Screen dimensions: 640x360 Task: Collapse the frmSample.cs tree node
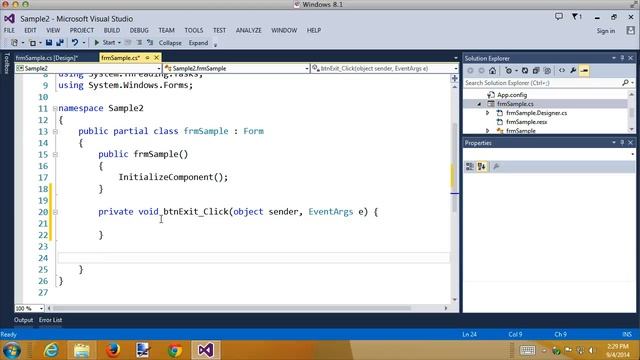point(479,104)
